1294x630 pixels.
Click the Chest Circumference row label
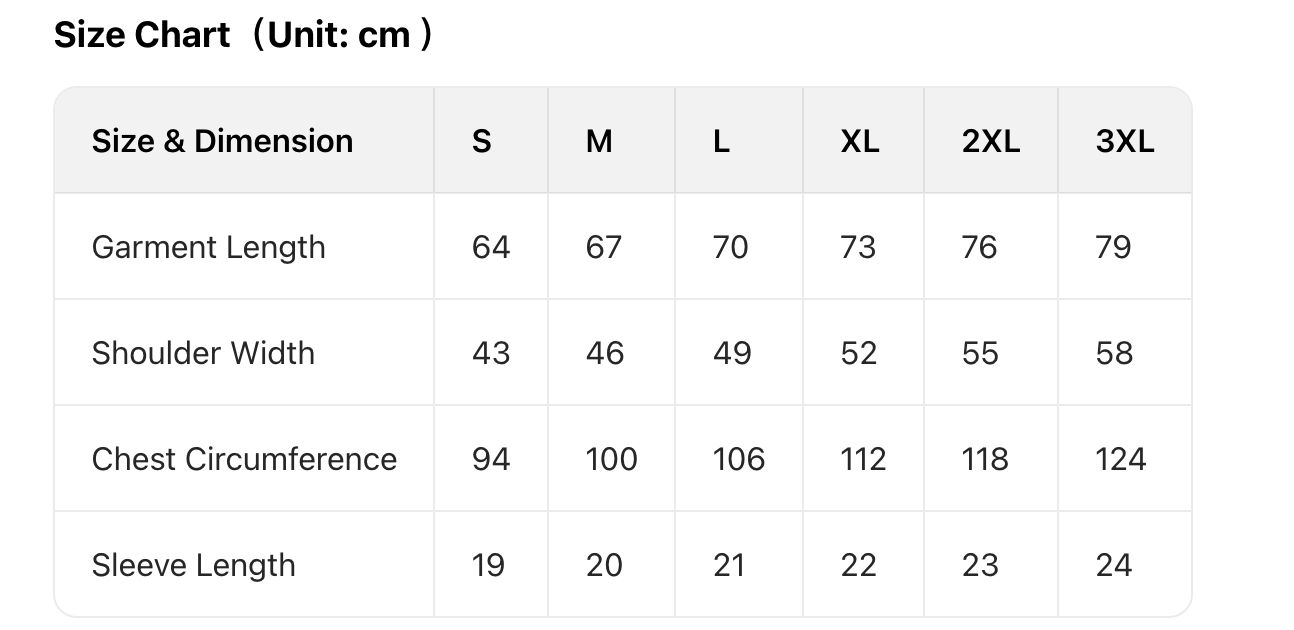pyautogui.click(x=244, y=459)
